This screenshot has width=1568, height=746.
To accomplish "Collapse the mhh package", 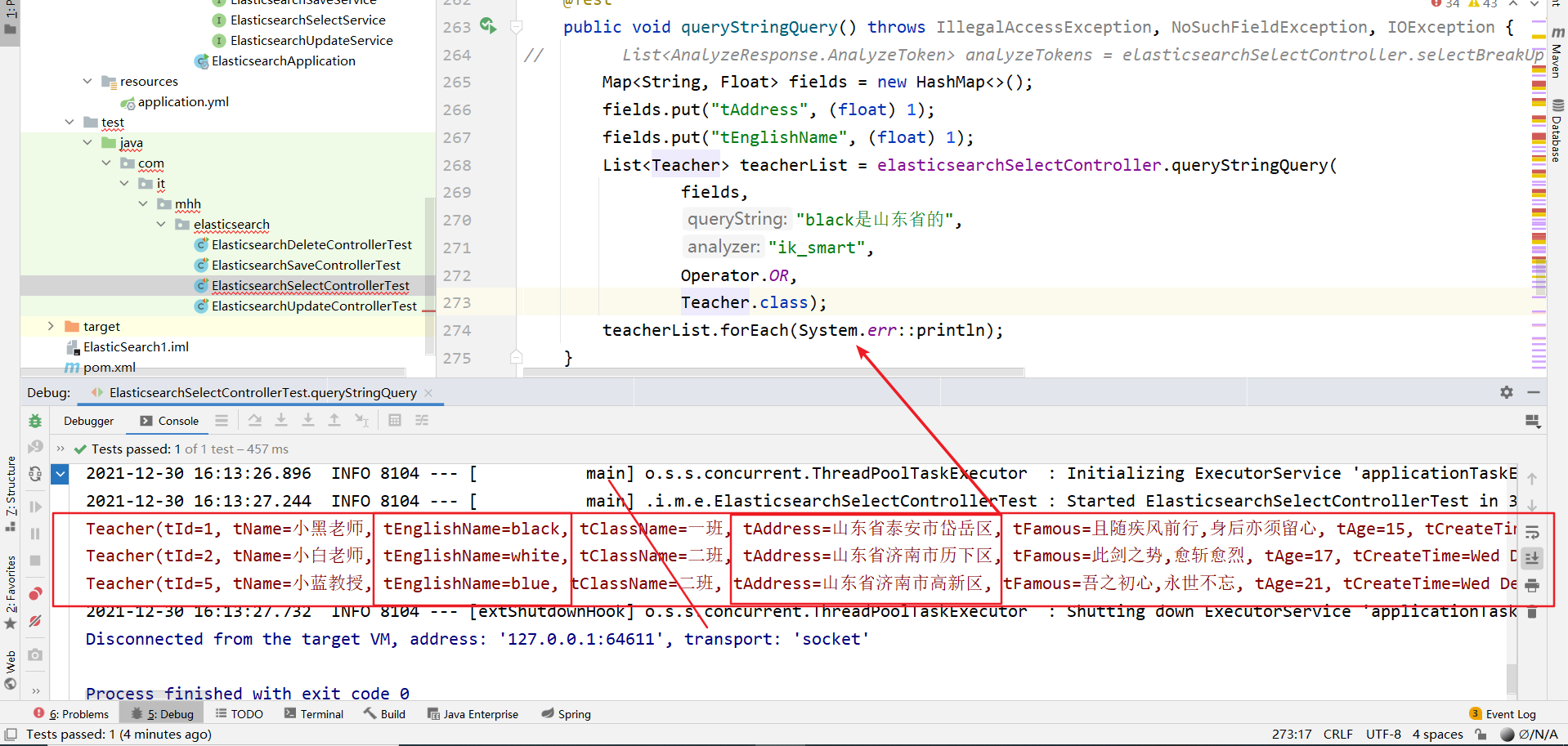I will coord(143,203).
